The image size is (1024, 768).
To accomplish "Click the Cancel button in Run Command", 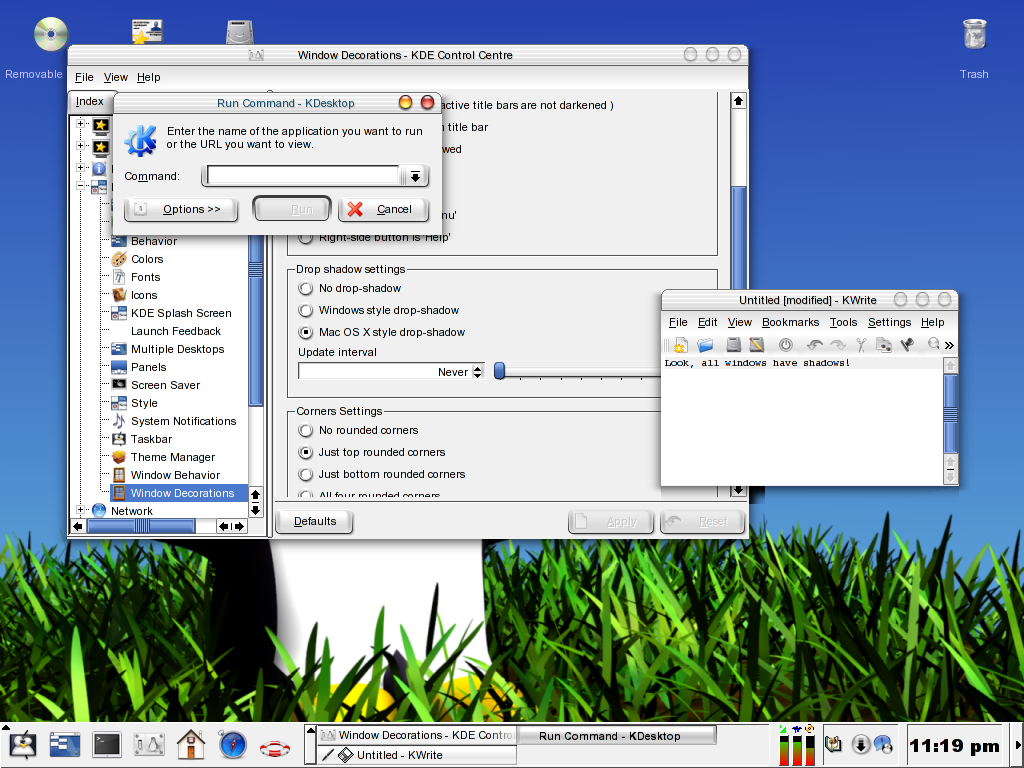I will pos(383,209).
